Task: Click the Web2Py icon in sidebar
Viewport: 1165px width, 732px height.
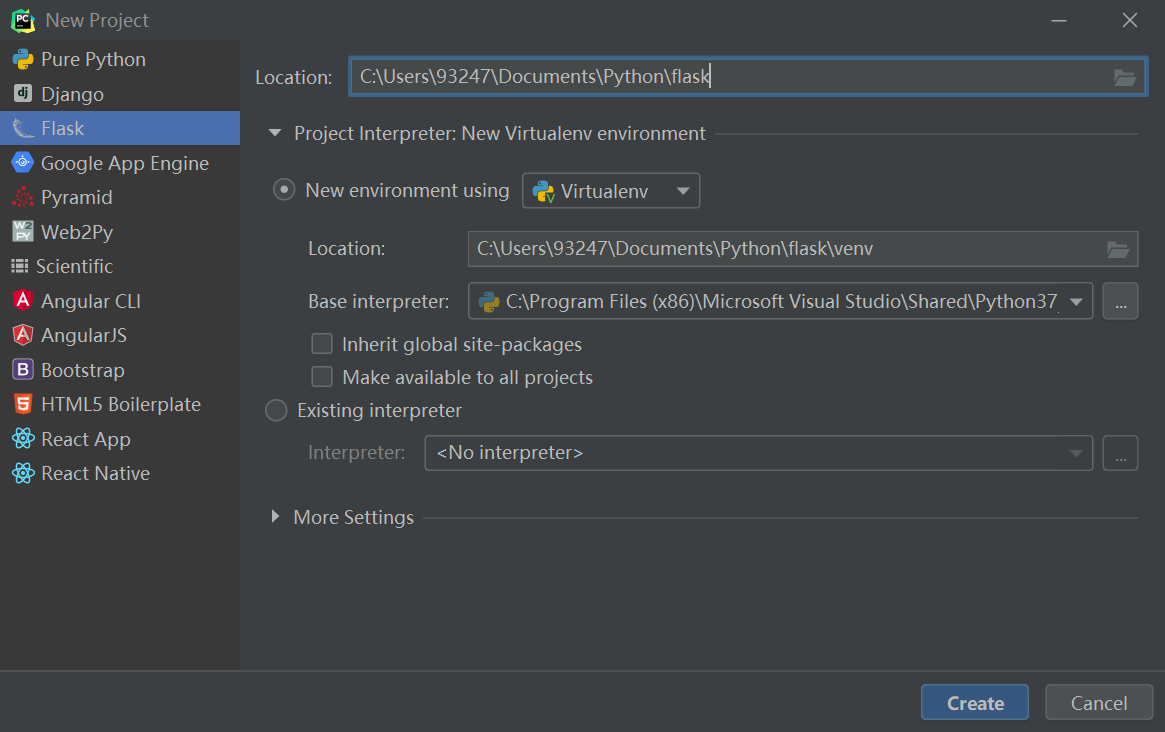Action: click(x=22, y=232)
